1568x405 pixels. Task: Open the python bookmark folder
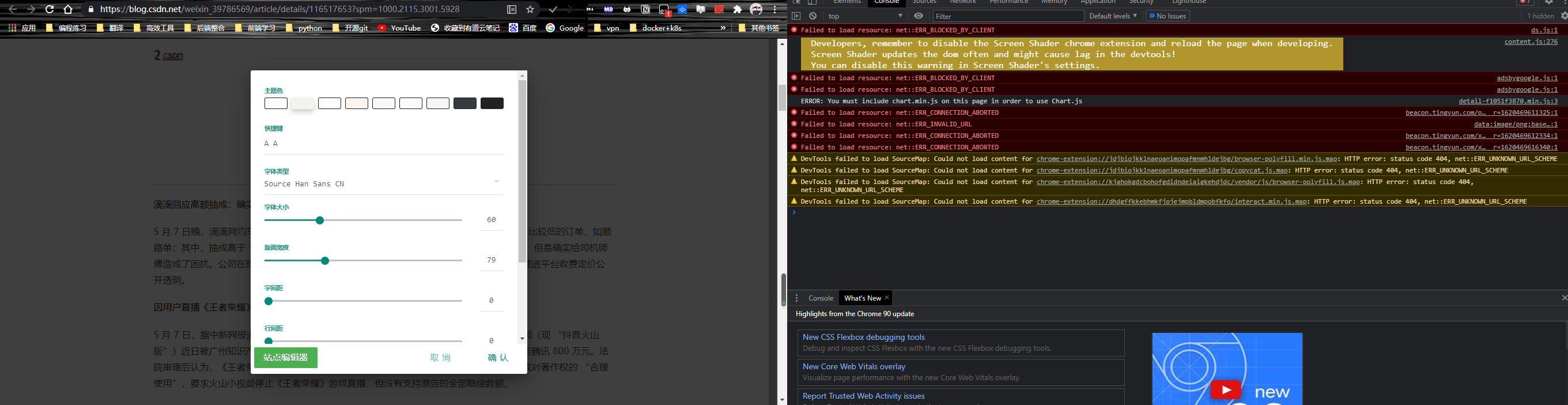(304, 28)
